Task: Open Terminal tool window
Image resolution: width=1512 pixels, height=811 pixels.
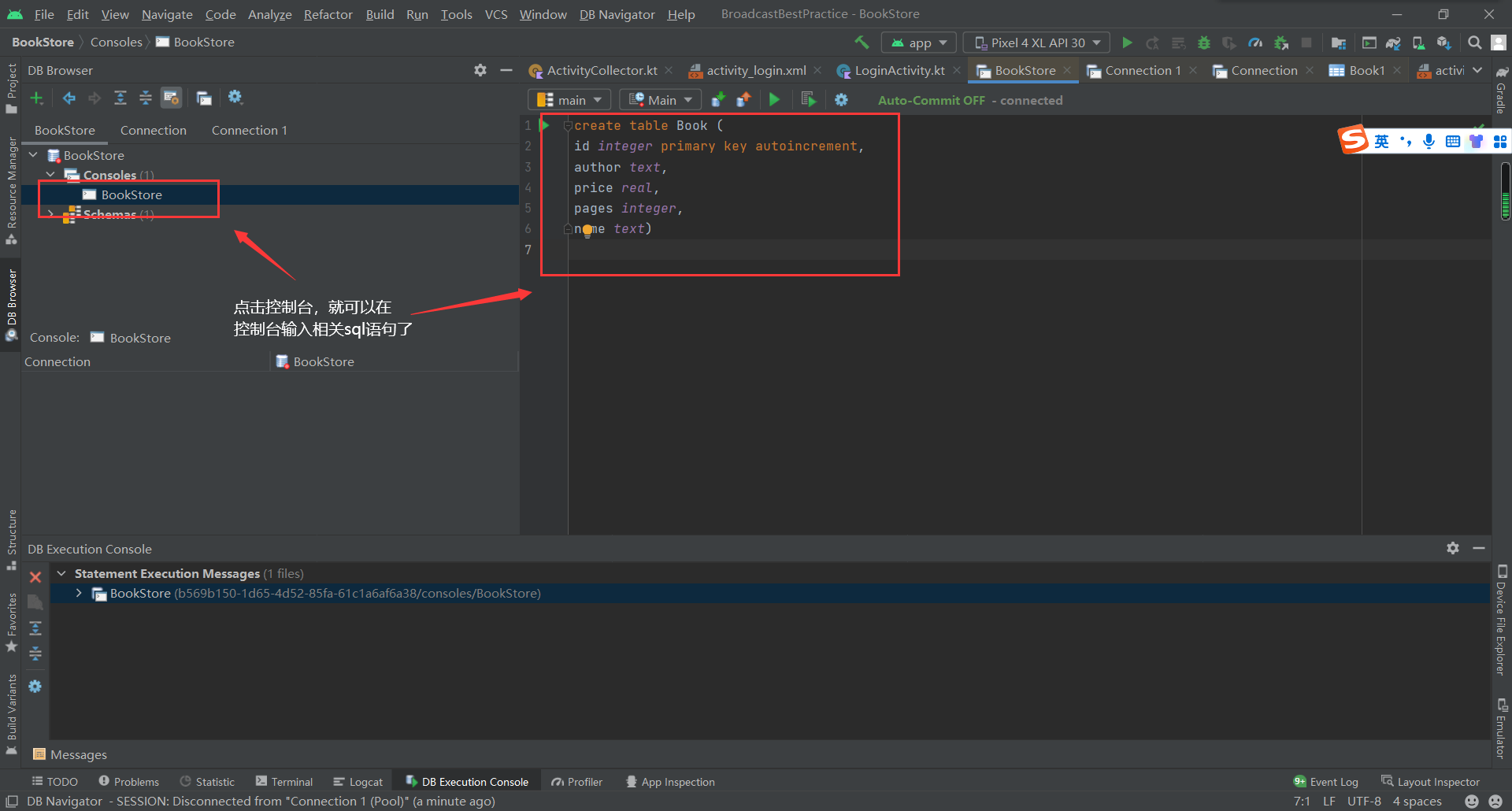Action: [283, 782]
